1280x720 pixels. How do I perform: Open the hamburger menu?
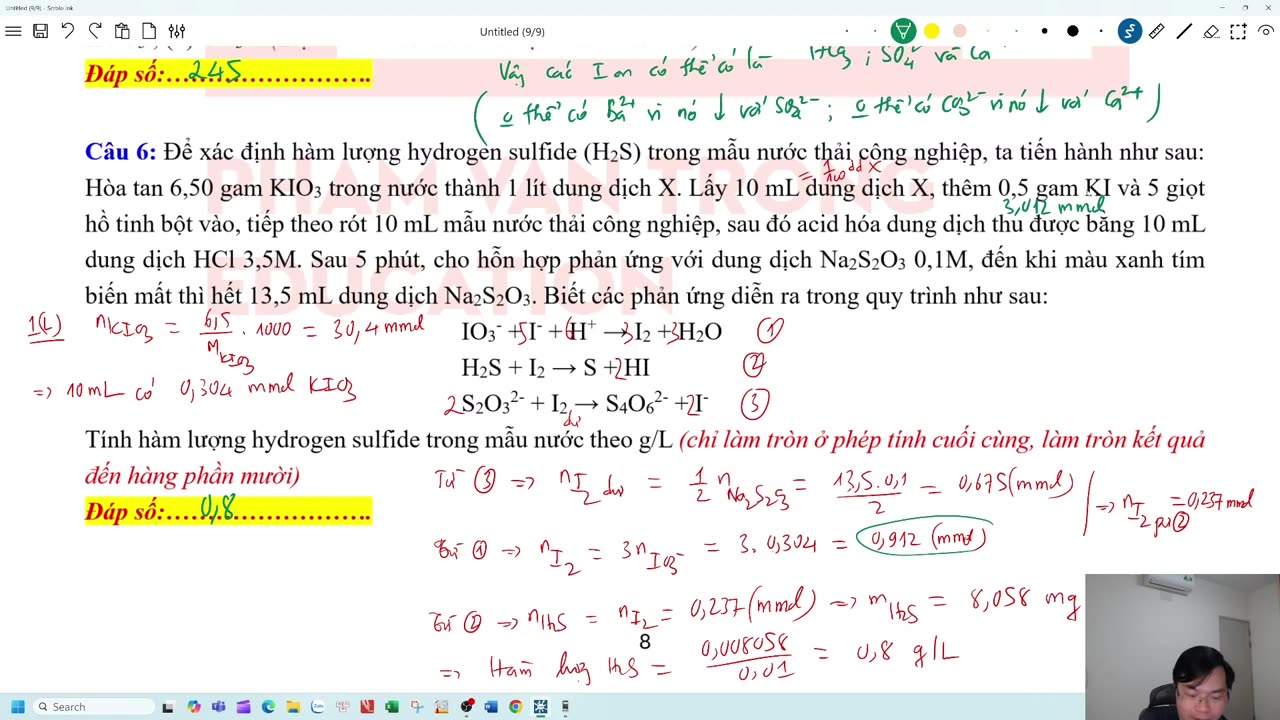tap(13, 31)
